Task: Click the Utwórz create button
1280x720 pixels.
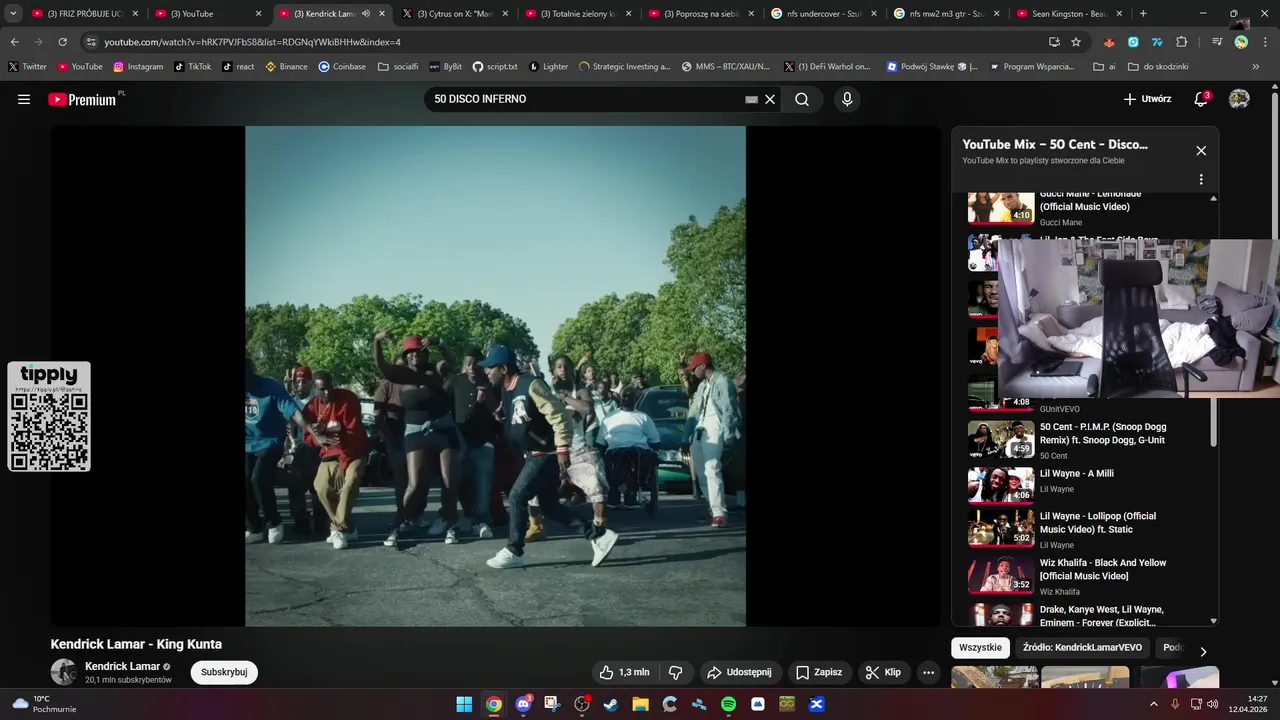Action: [1147, 99]
